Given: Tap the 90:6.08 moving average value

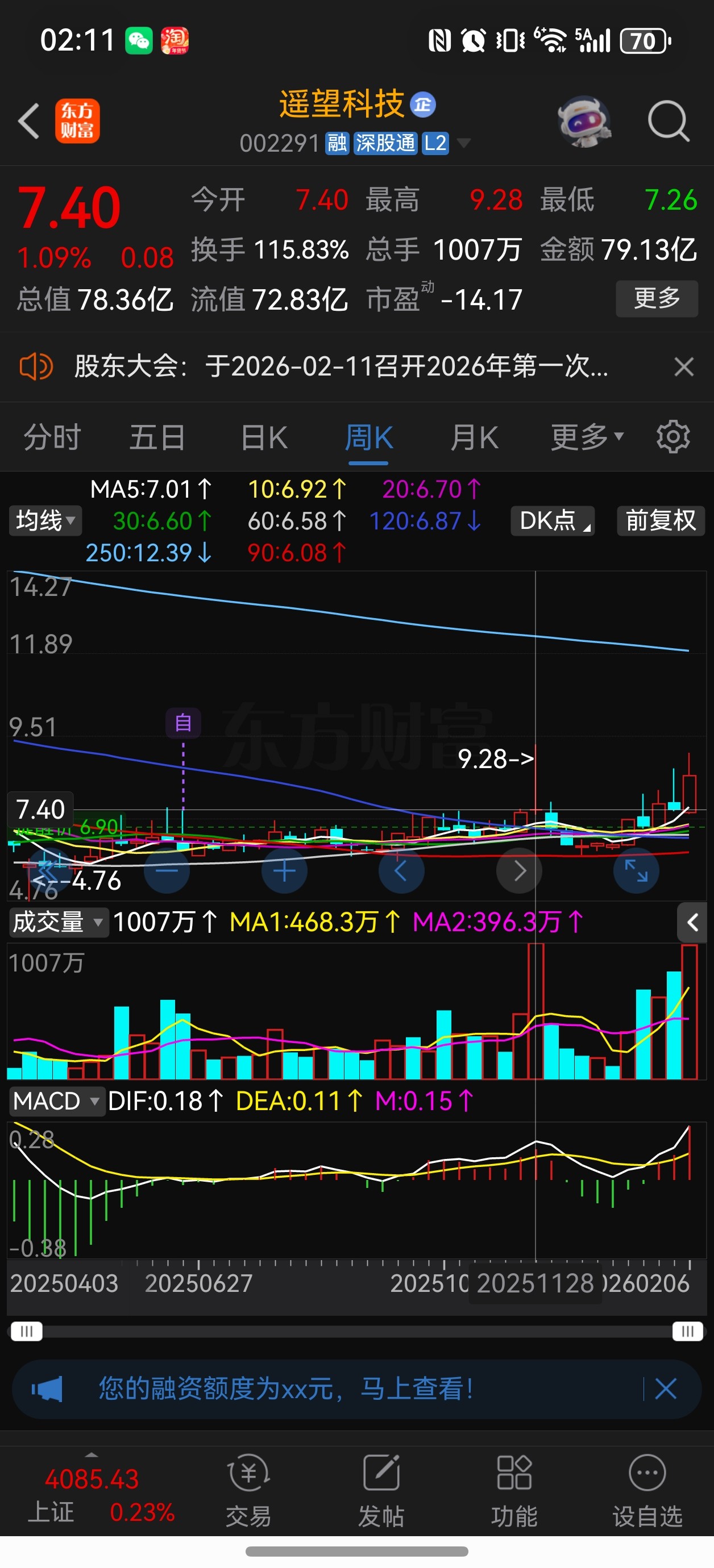Looking at the screenshot, I should (297, 553).
